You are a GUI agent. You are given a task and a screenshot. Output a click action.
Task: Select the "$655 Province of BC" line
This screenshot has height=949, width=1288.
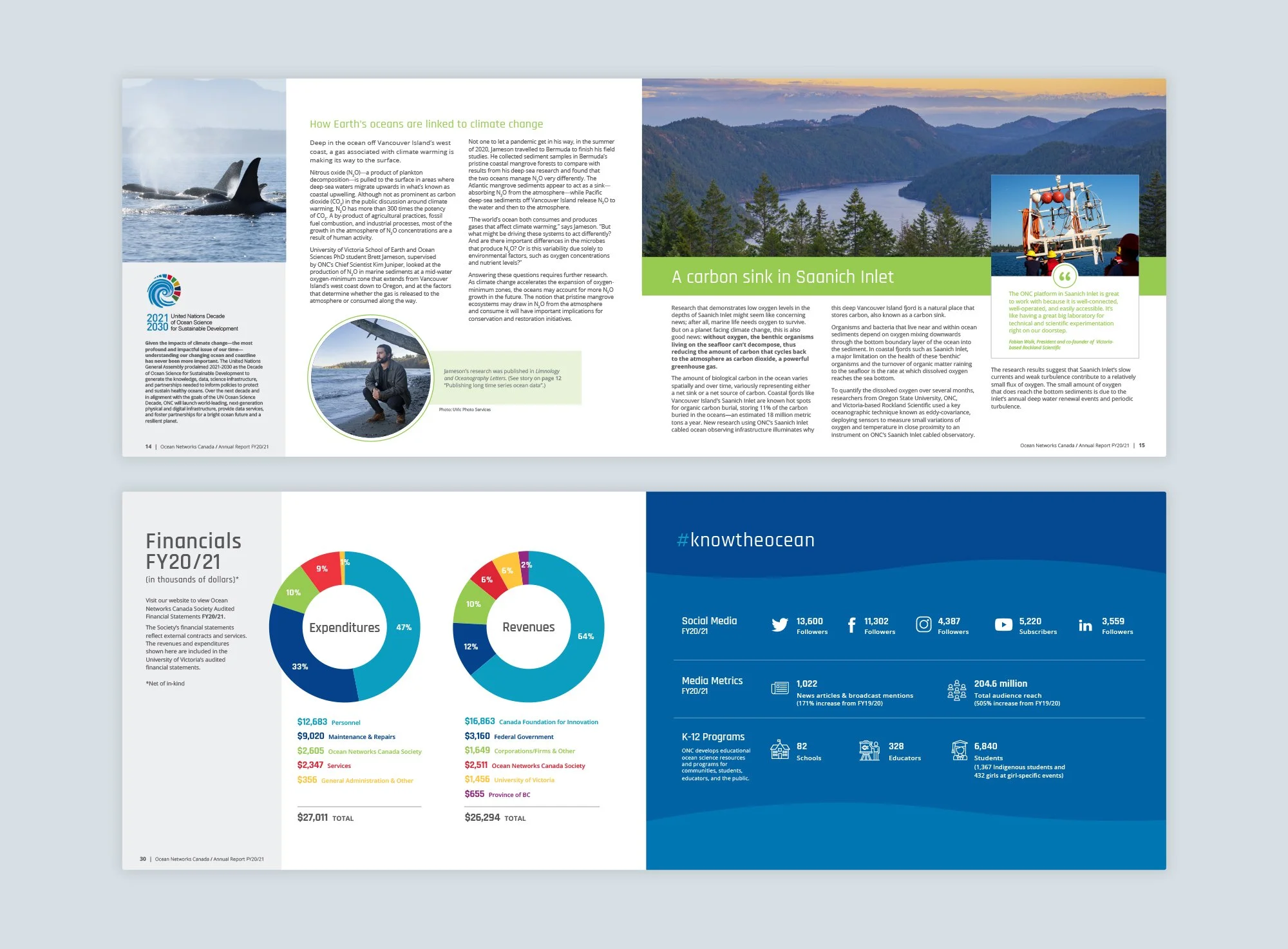[497, 794]
